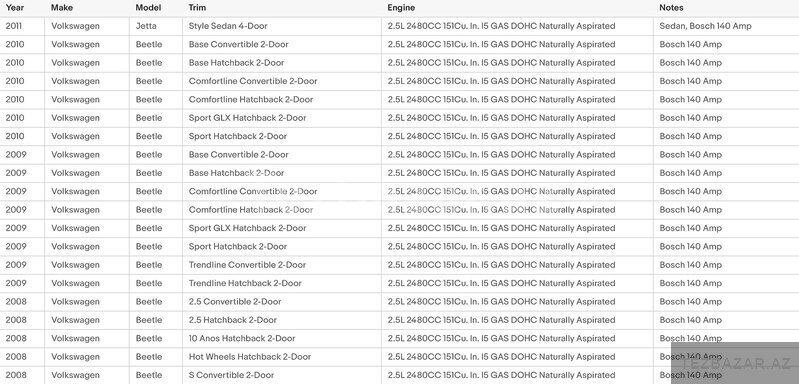This screenshot has height=384, width=799.
Task: Click the Engine column header
Action: point(401,8)
